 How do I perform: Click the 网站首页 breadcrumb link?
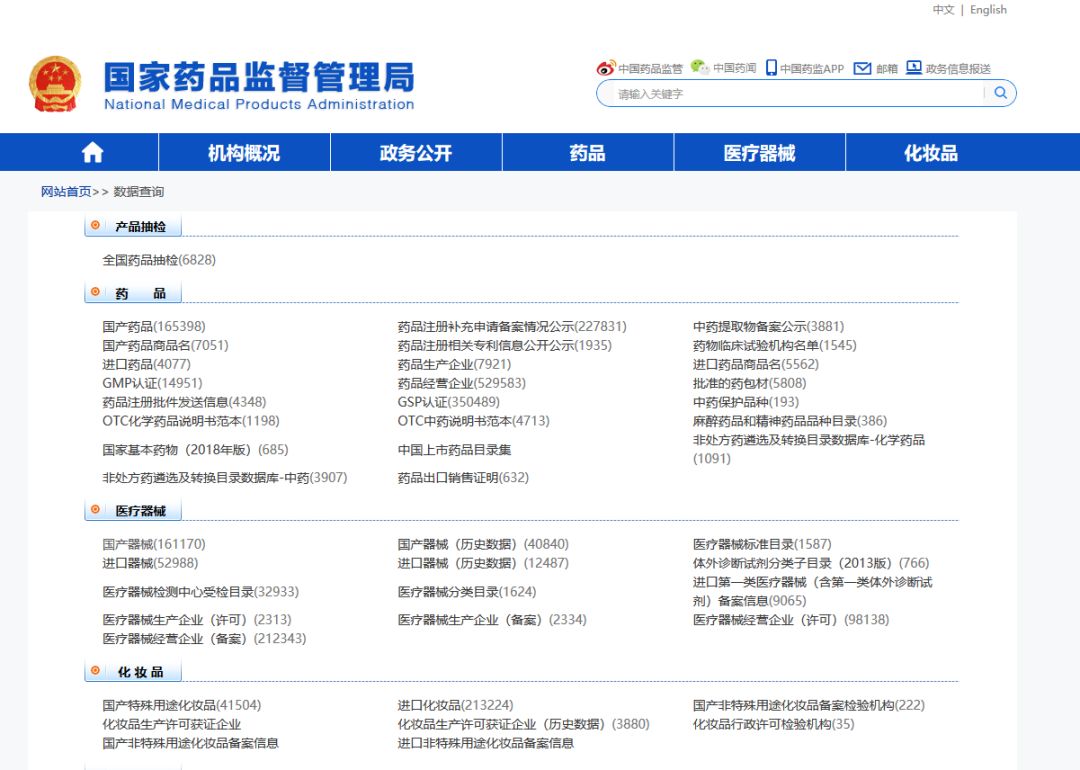point(66,192)
